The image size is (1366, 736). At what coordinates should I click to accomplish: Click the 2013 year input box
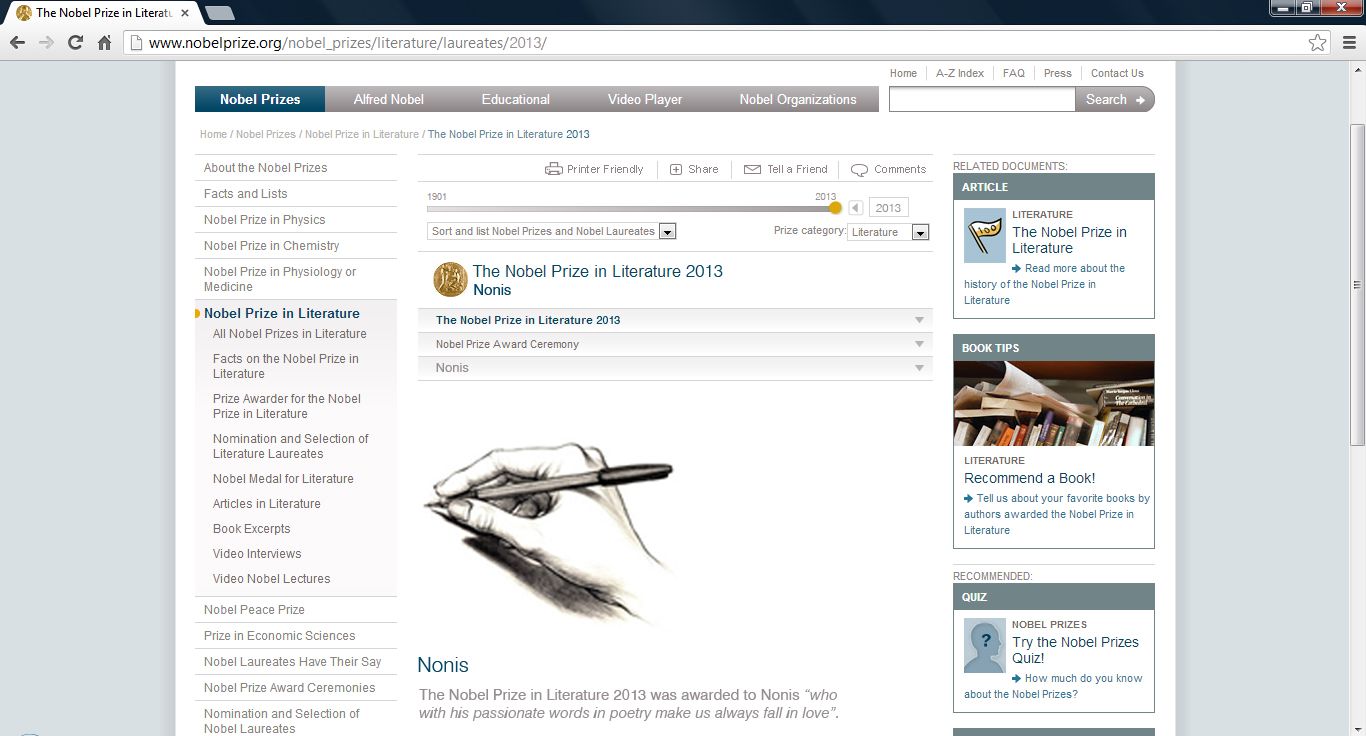pyautogui.click(x=888, y=208)
